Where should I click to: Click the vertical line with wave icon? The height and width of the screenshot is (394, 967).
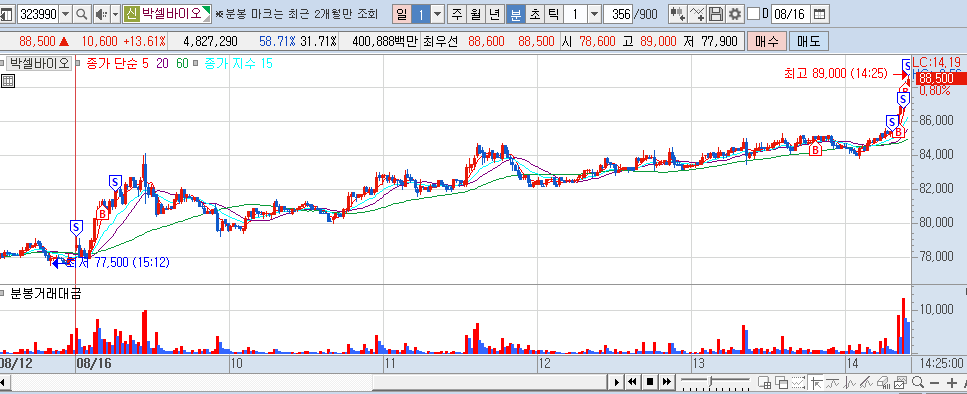click(849, 382)
